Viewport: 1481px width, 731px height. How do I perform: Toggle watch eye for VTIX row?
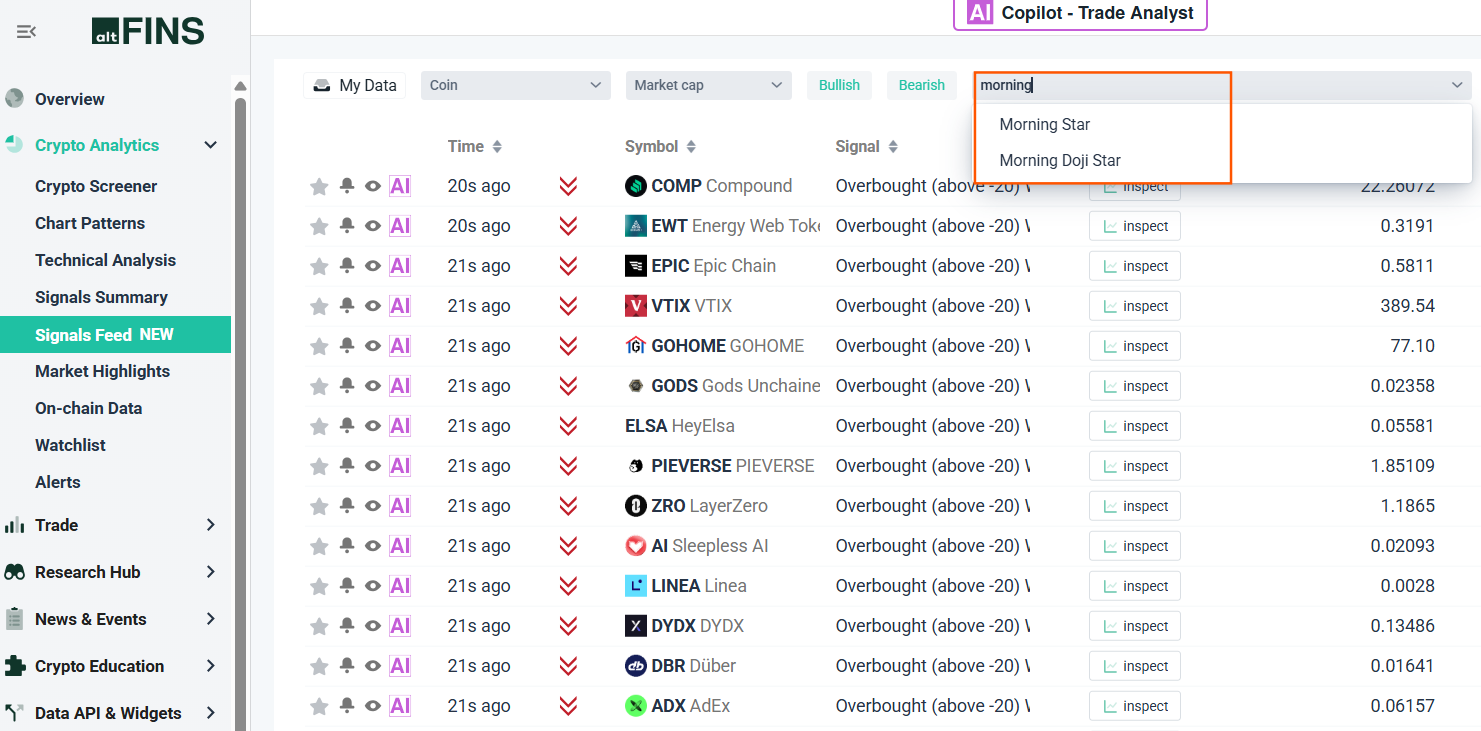pos(373,306)
